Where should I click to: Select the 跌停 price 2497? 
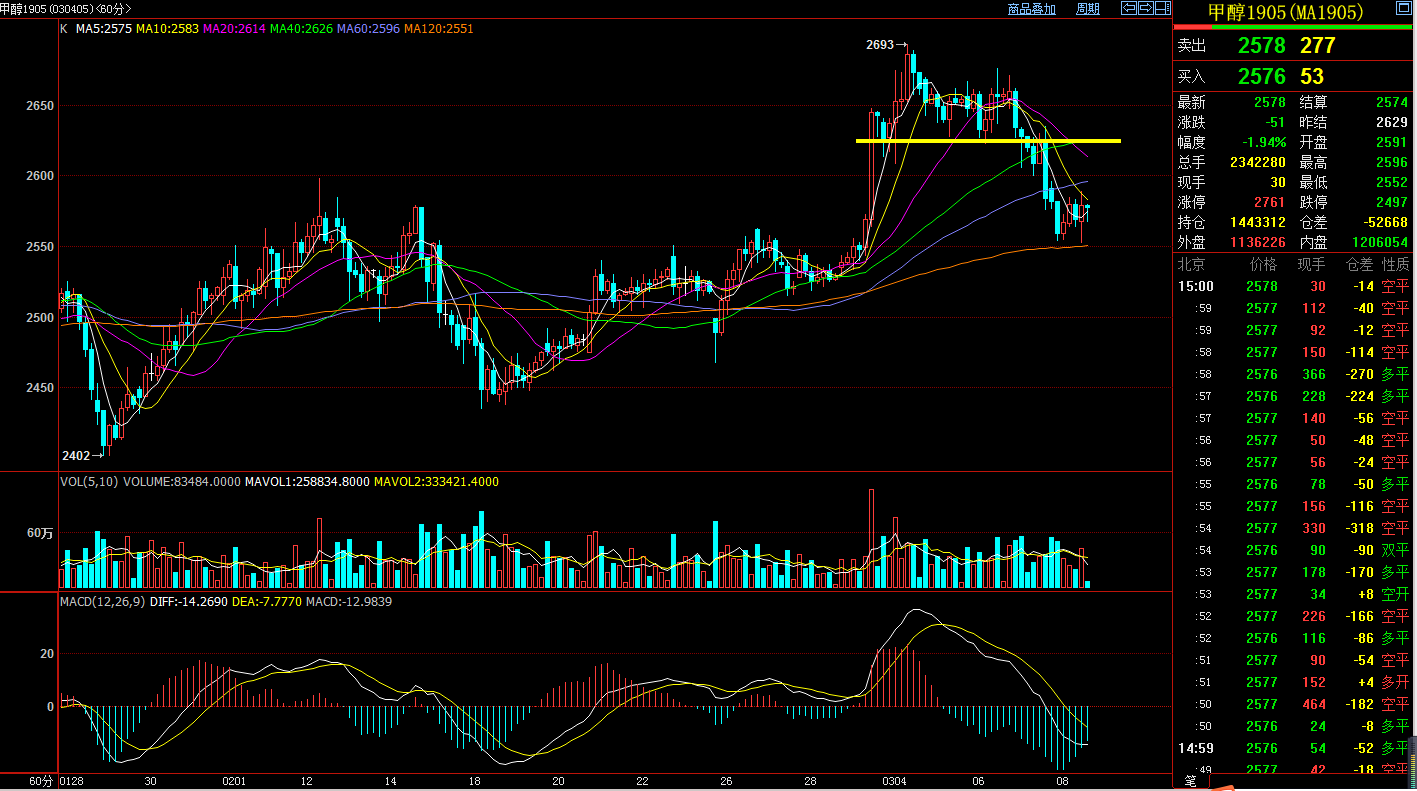(x=1392, y=202)
